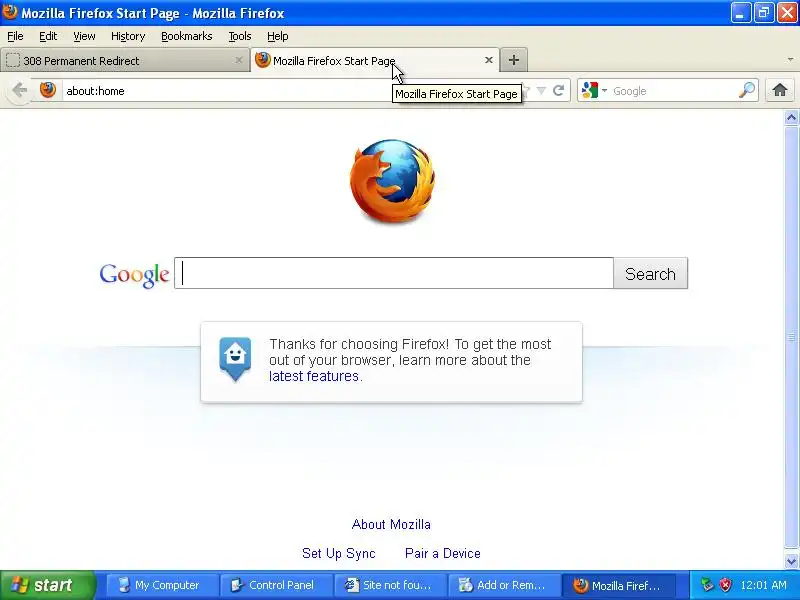Select the Mozilla Firefox Start Page tab
This screenshot has width=800, height=600.
[375, 60]
